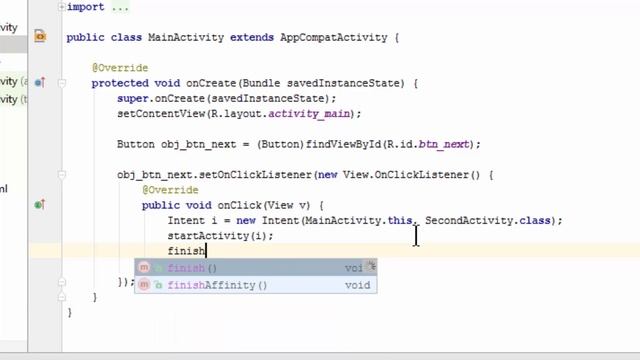Select finish() in the autocomplete popup
Screen dimensions: 640x360
coord(256,267)
